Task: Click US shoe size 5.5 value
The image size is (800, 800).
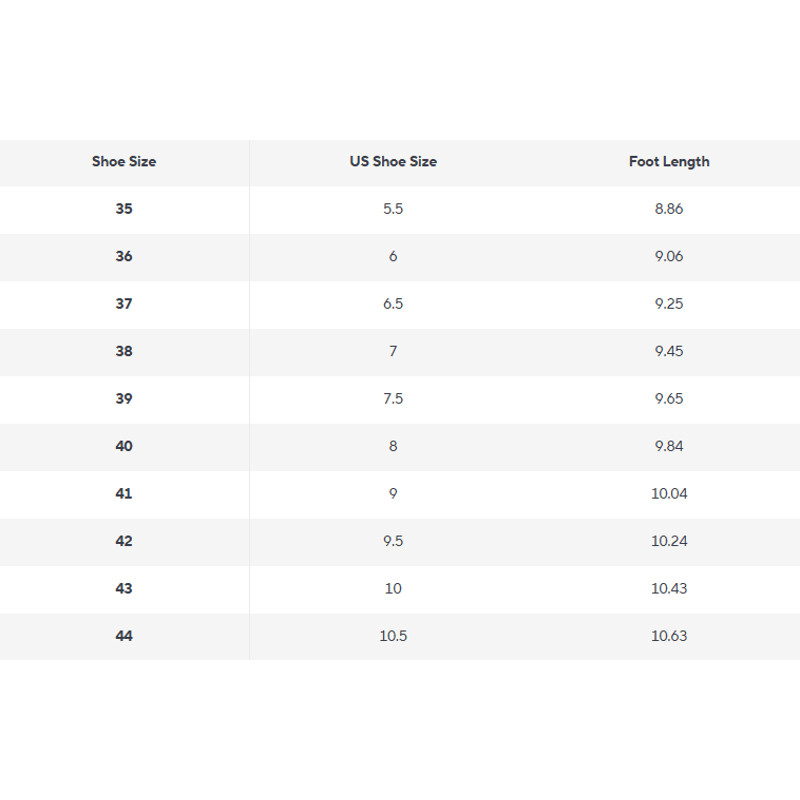Action: [393, 209]
